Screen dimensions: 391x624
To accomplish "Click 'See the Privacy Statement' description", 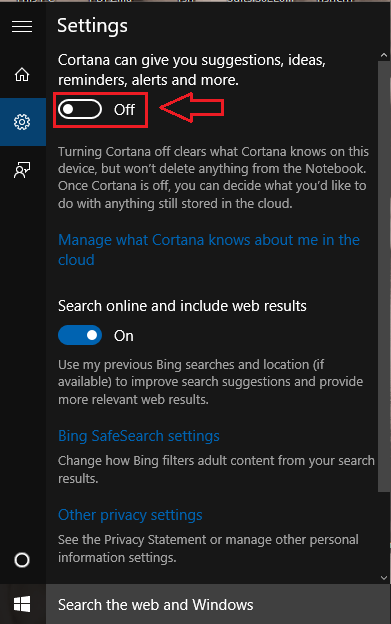I will click(208, 548).
